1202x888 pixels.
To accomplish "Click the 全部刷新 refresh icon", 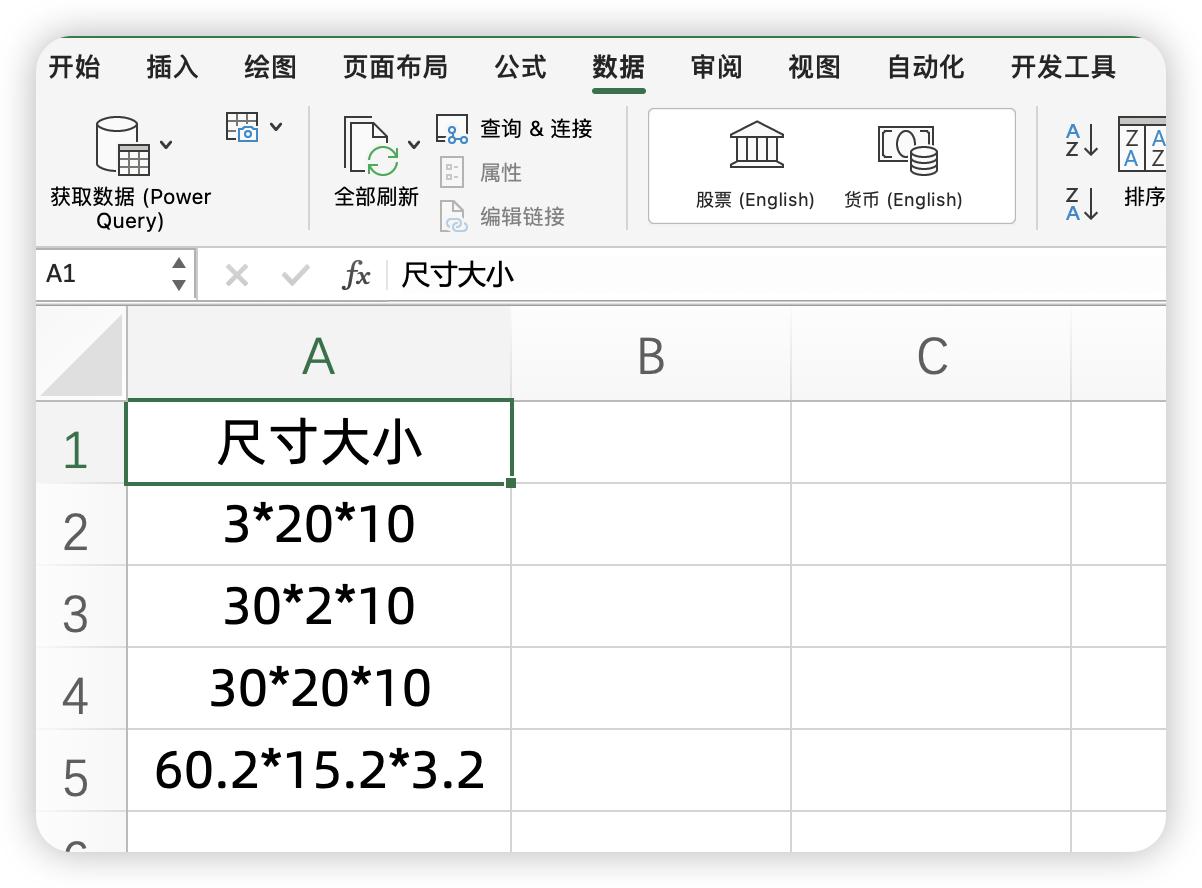I will (372, 147).
